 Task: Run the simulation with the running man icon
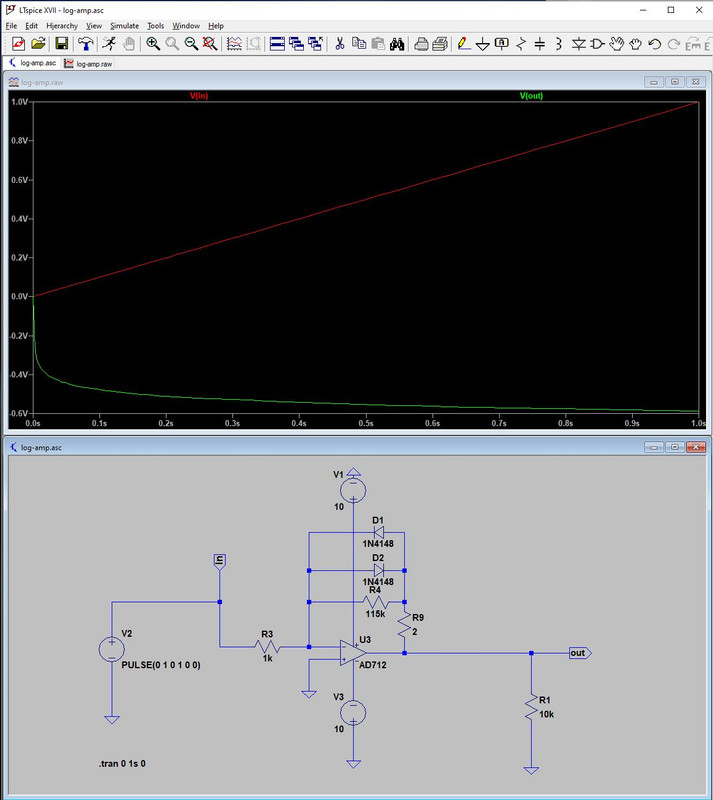[x=109, y=44]
